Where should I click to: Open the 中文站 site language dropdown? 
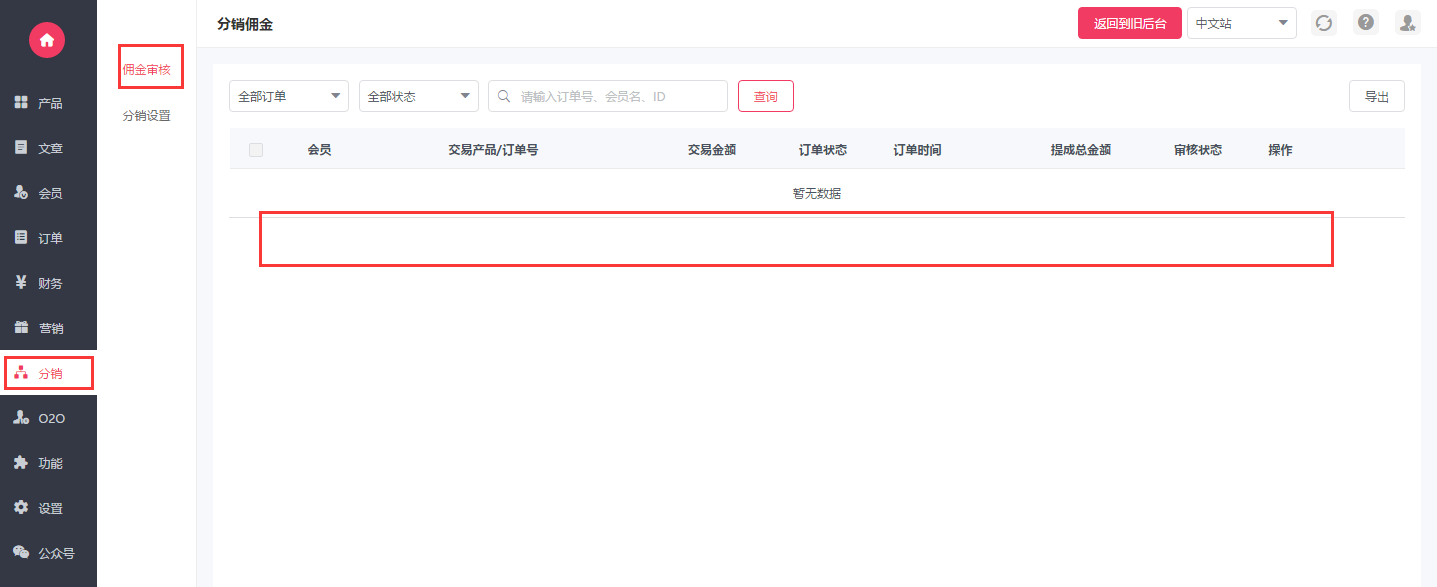click(1241, 23)
